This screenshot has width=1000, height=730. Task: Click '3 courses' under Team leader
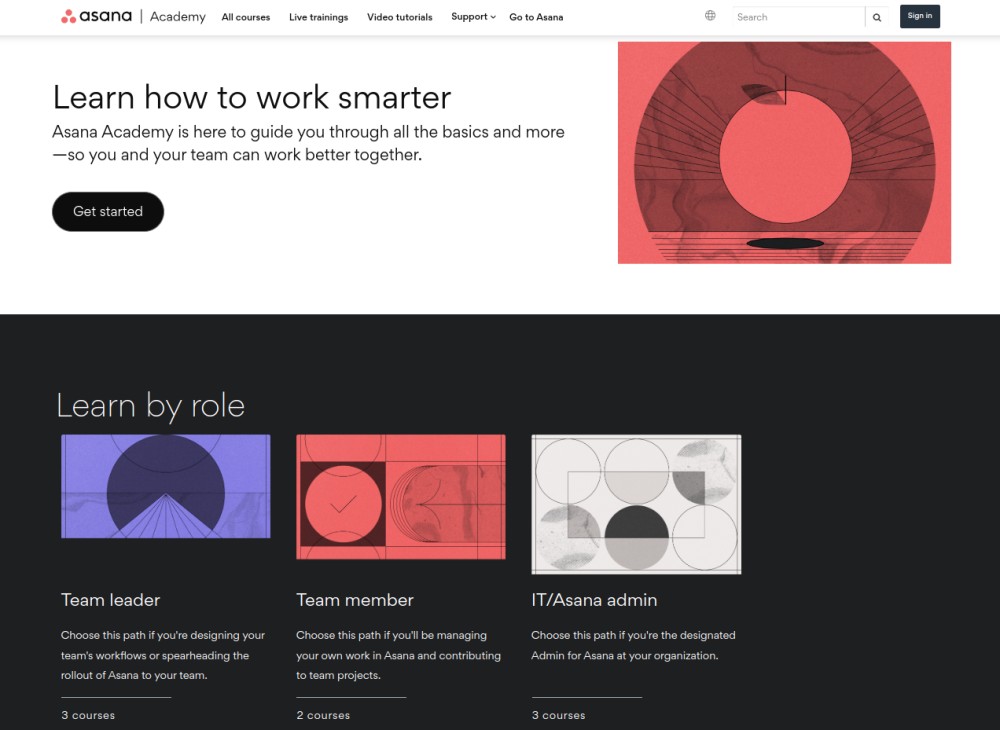click(x=88, y=715)
